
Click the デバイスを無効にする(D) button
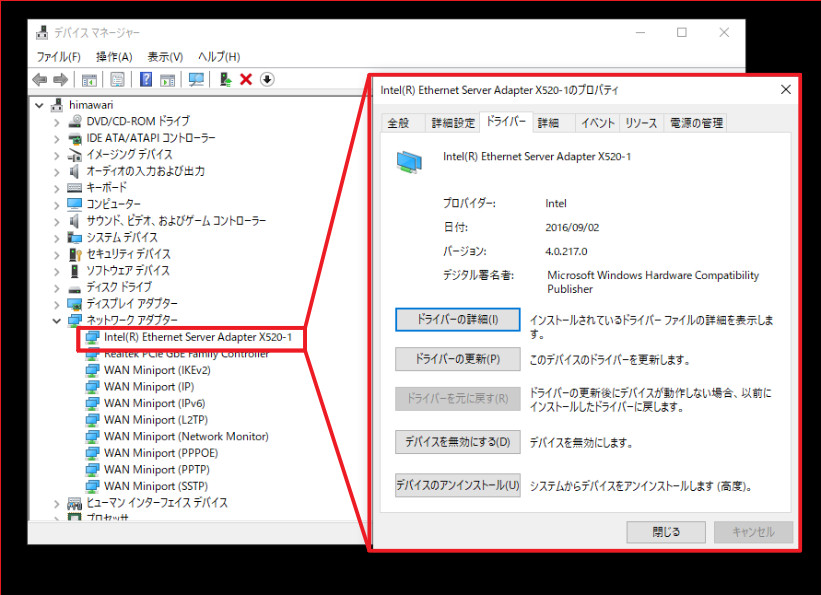pos(458,442)
